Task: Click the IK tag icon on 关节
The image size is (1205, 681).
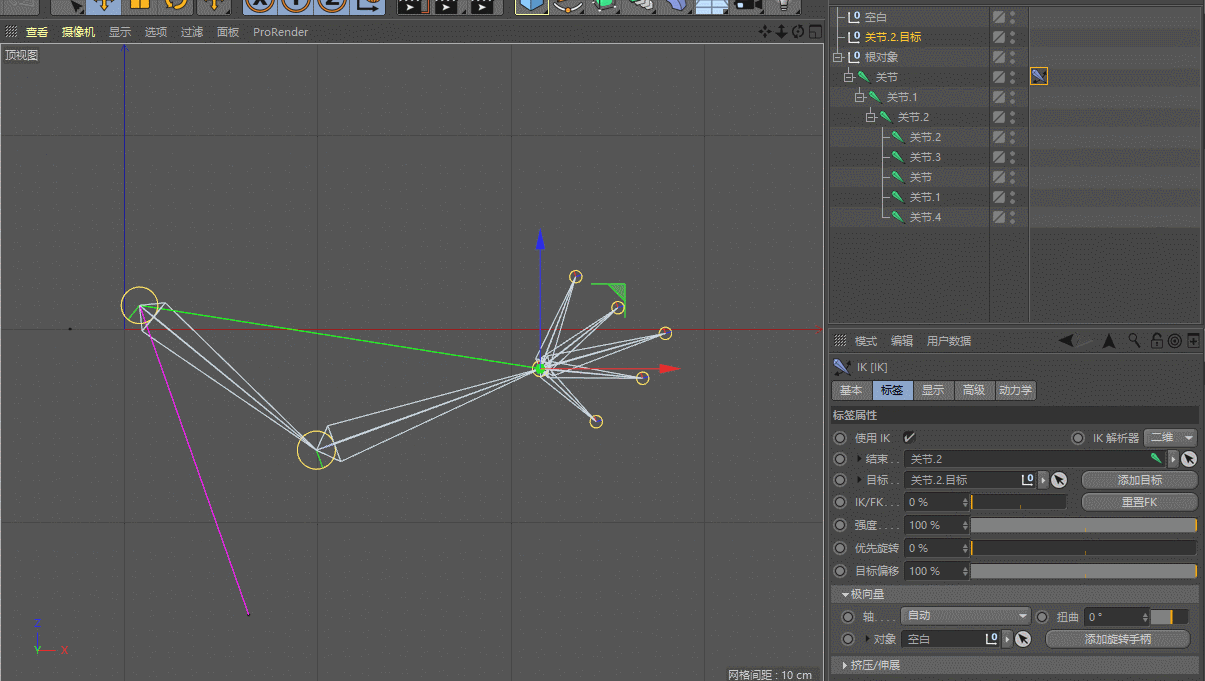Action: [x=1039, y=76]
